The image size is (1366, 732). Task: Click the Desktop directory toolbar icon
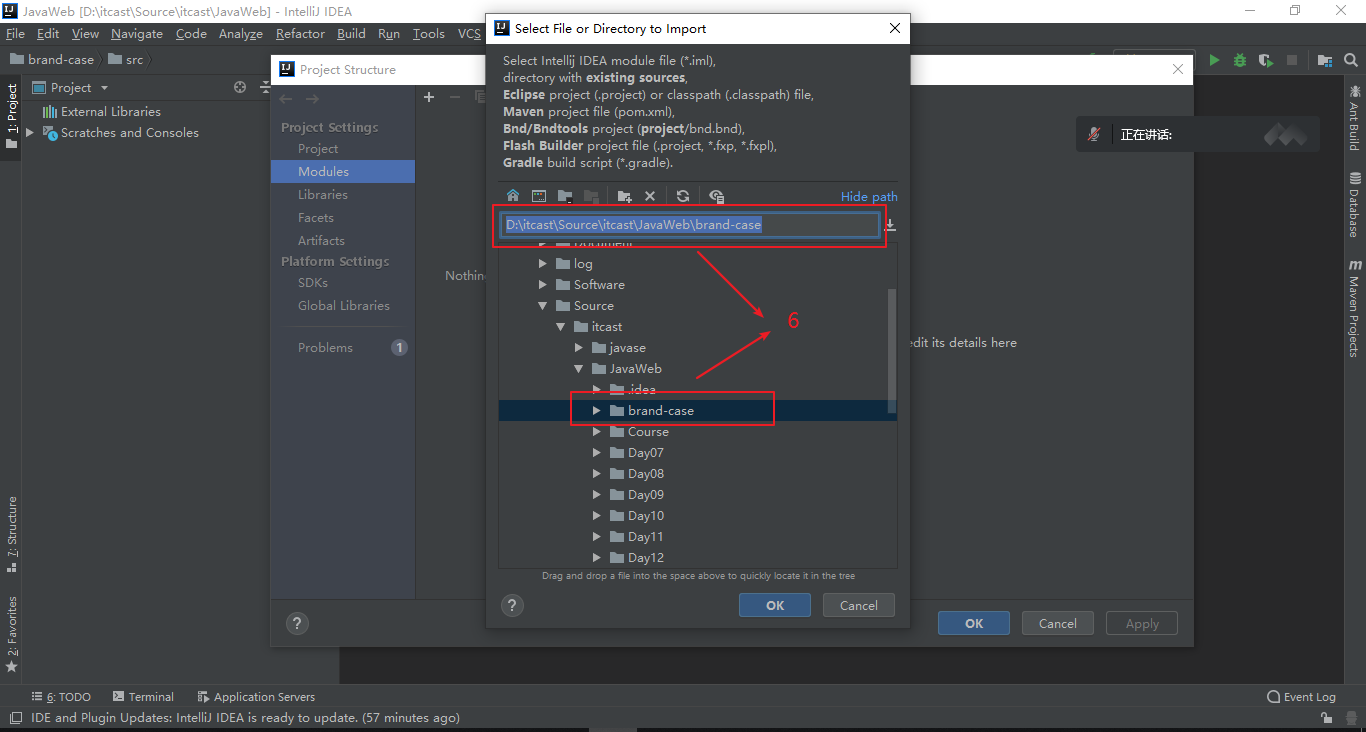(539, 196)
